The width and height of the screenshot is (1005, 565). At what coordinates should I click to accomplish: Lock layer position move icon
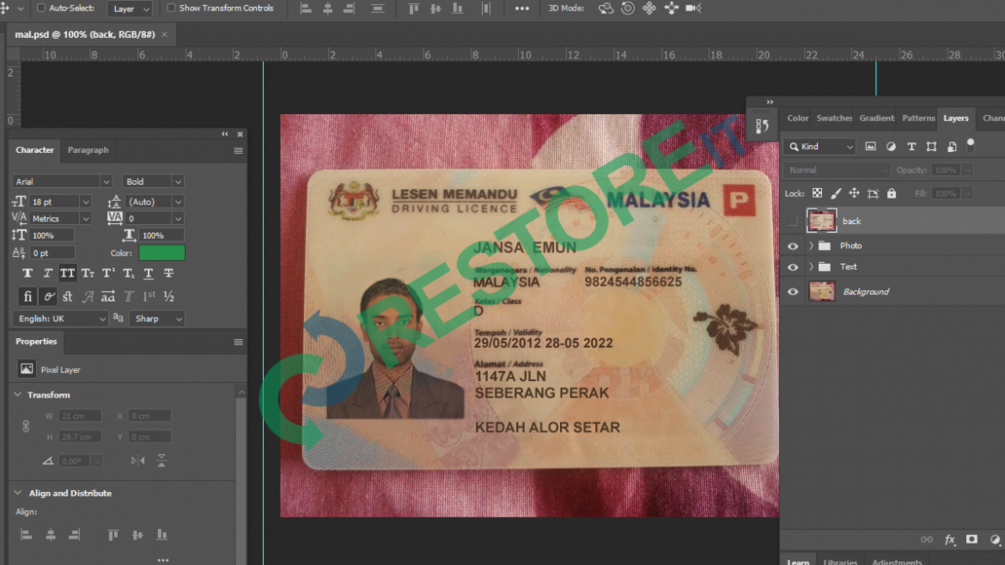coord(854,193)
